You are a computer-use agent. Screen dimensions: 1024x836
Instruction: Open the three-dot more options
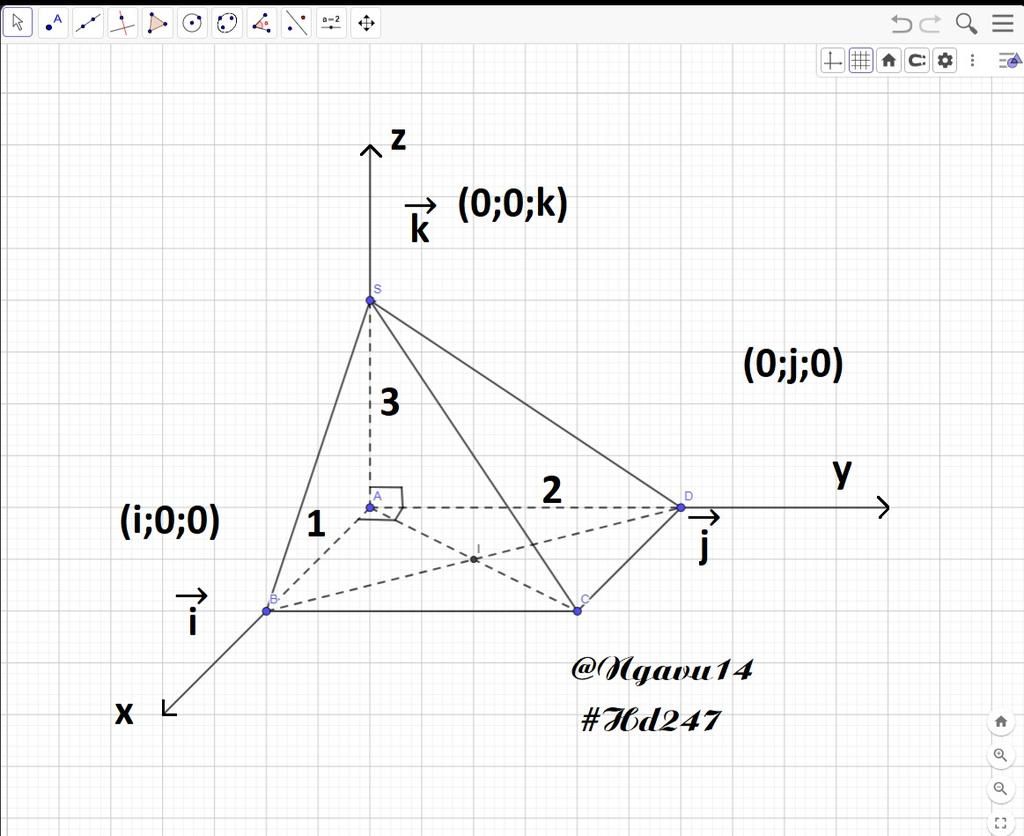972,61
